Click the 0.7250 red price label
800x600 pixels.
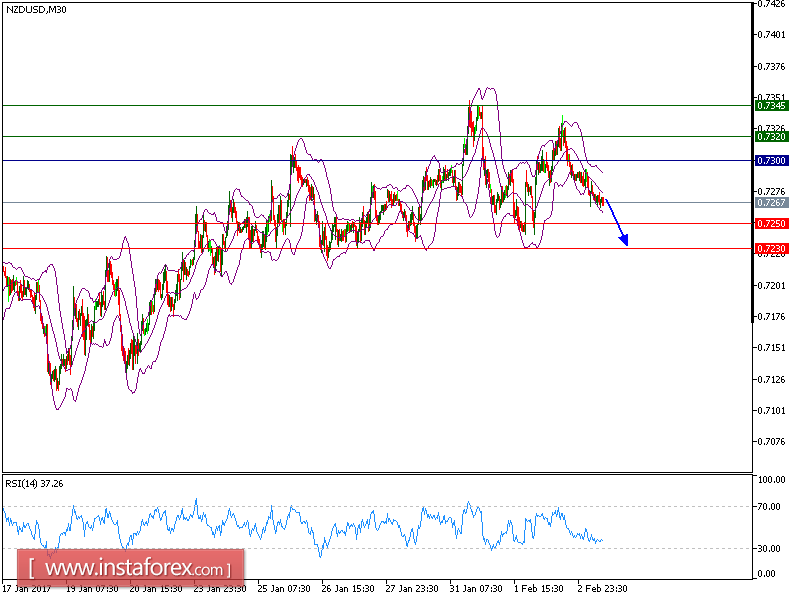(x=770, y=223)
